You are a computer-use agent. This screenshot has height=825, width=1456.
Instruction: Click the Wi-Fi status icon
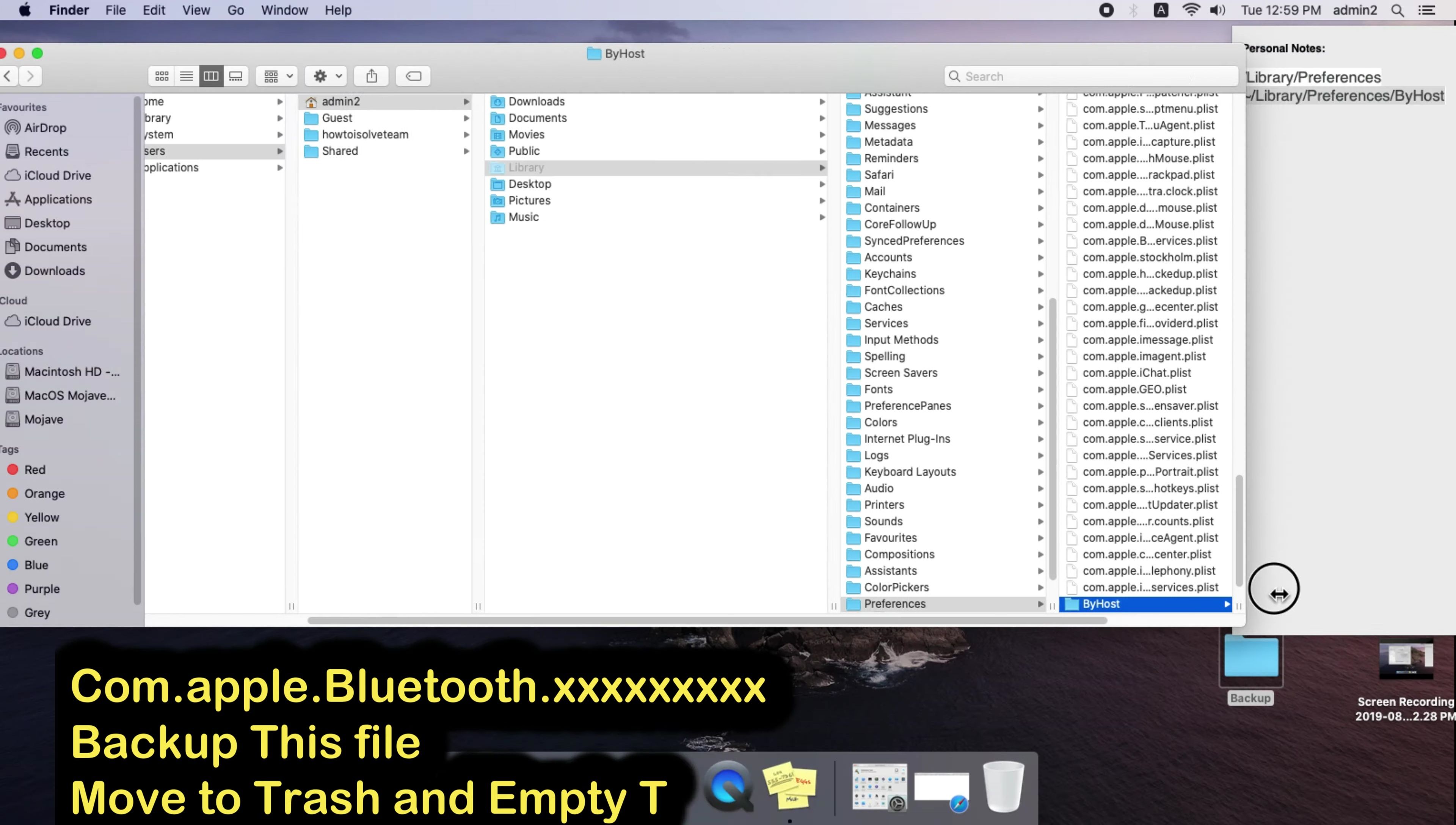click(1191, 10)
